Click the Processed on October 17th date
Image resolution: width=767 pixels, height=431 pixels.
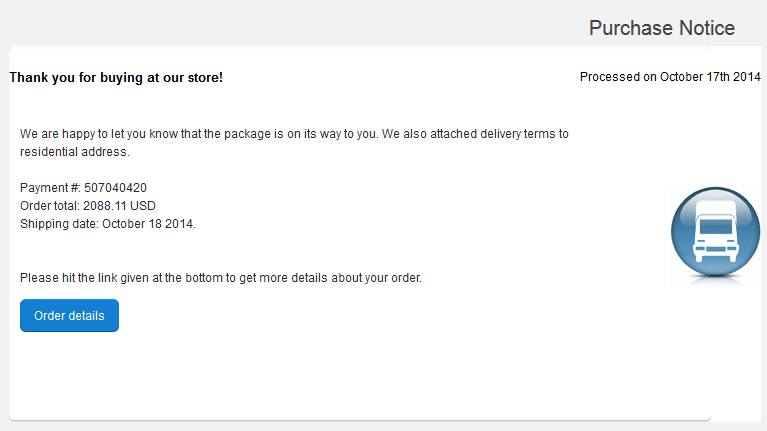[x=670, y=77]
